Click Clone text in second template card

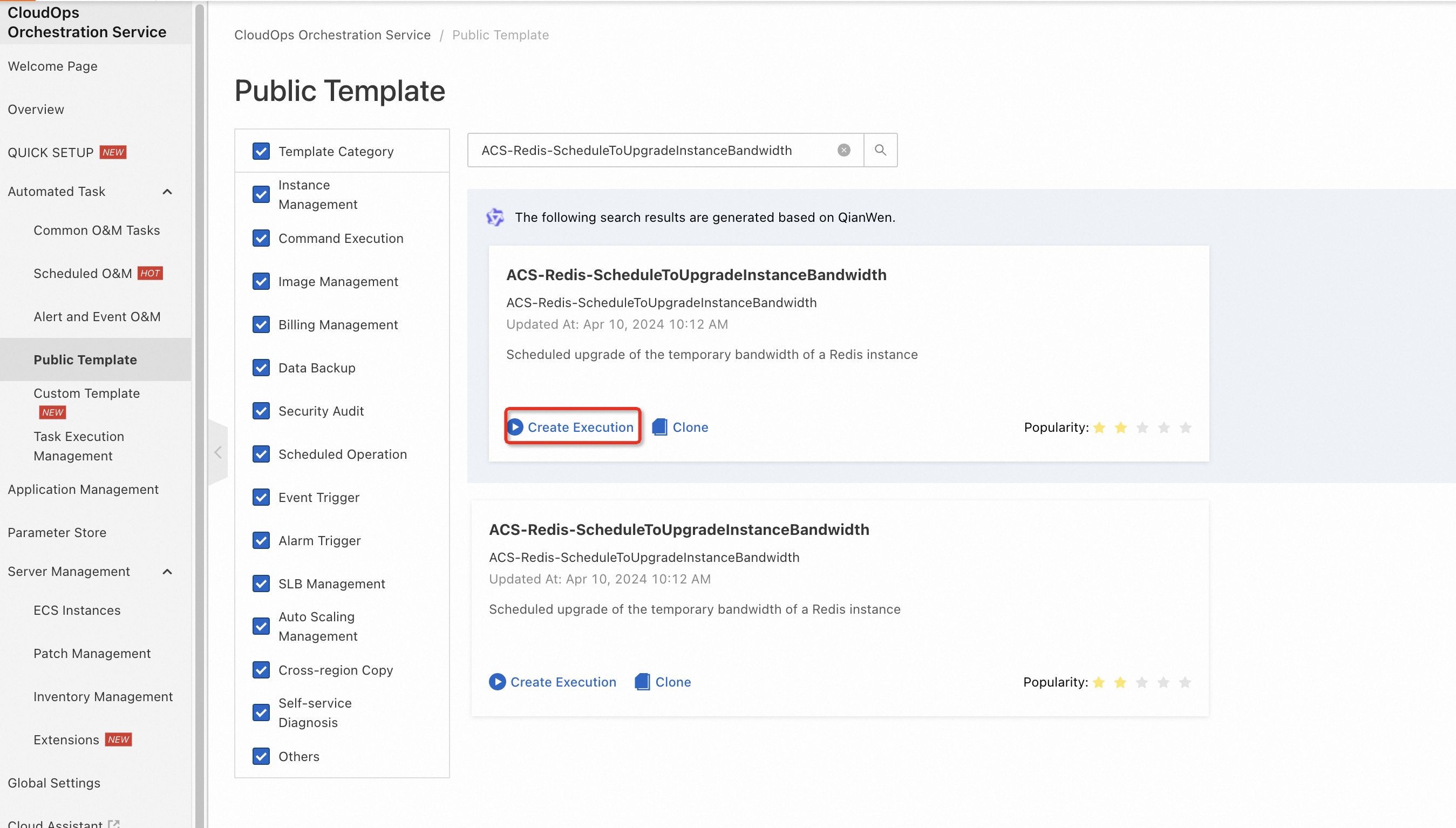(673, 682)
